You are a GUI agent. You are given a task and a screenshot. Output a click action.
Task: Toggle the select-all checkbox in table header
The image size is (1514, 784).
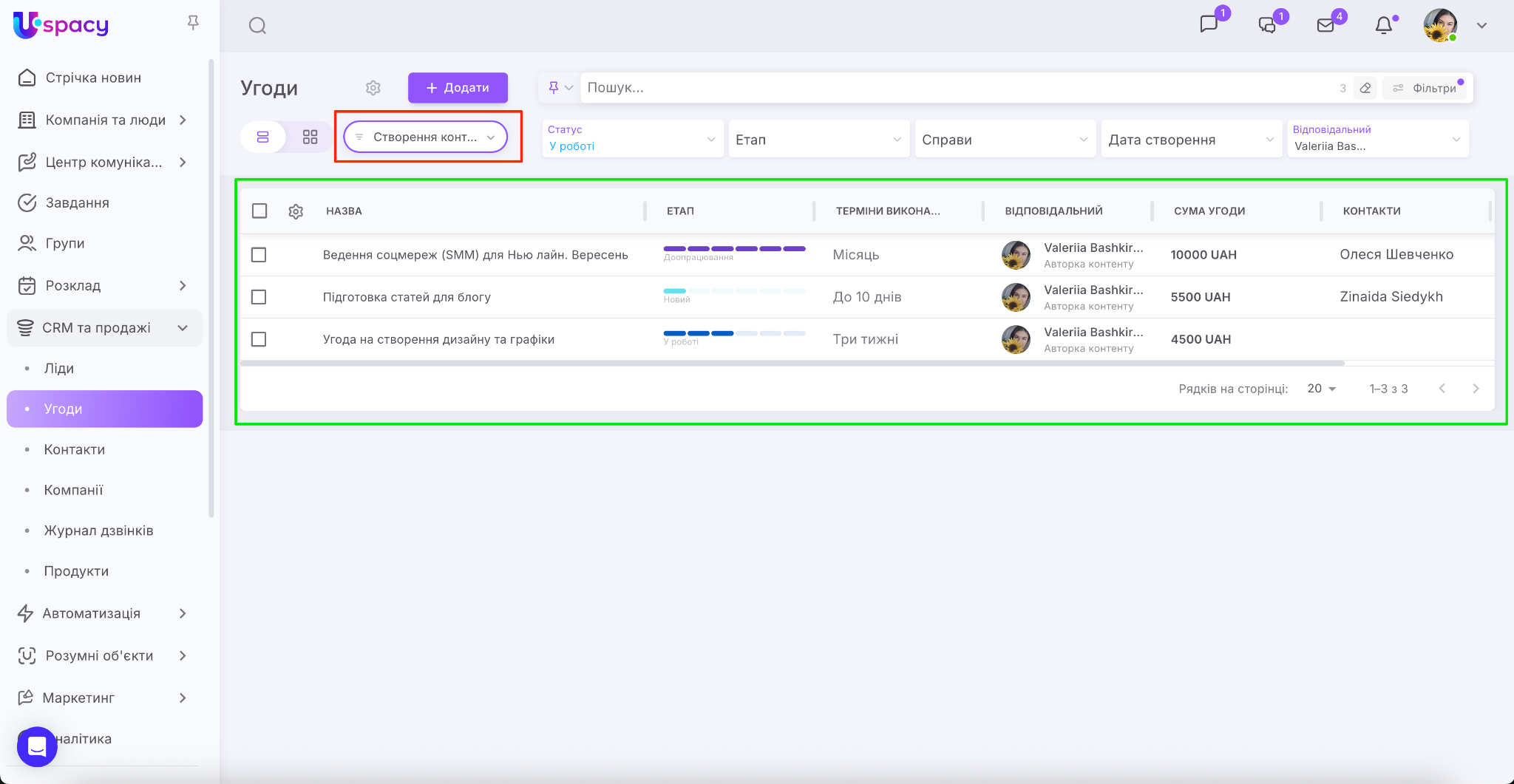(259, 211)
